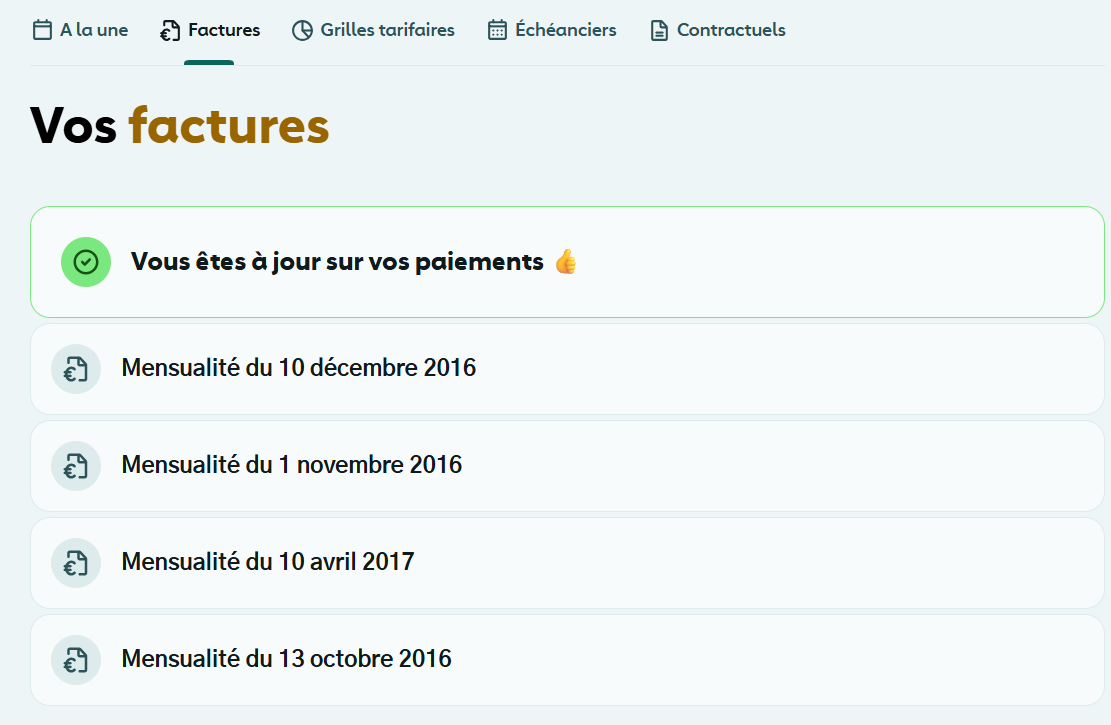Select the Factures tab

click(x=224, y=30)
